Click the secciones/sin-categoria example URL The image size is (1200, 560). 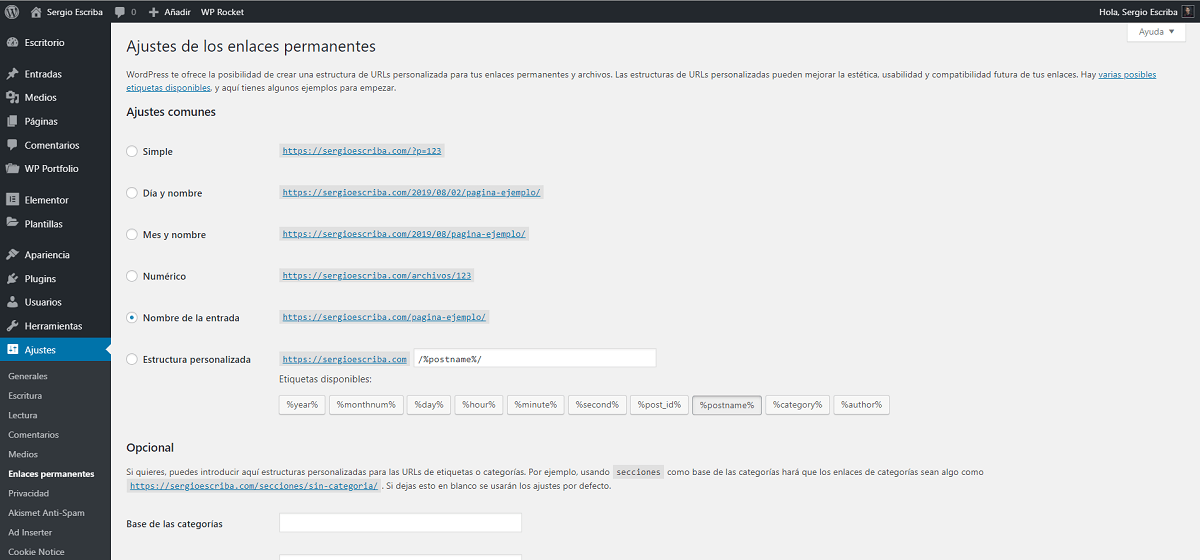(254, 486)
